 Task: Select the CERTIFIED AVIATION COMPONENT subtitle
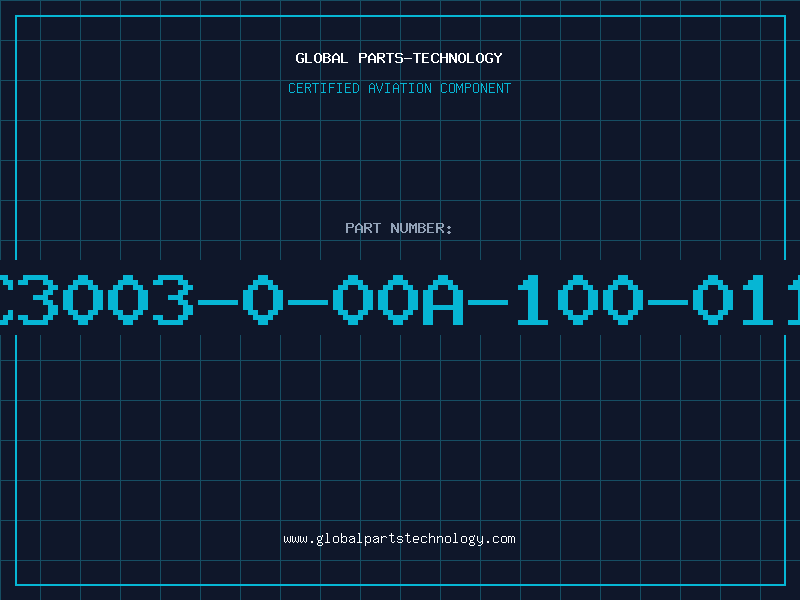pos(399,88)
